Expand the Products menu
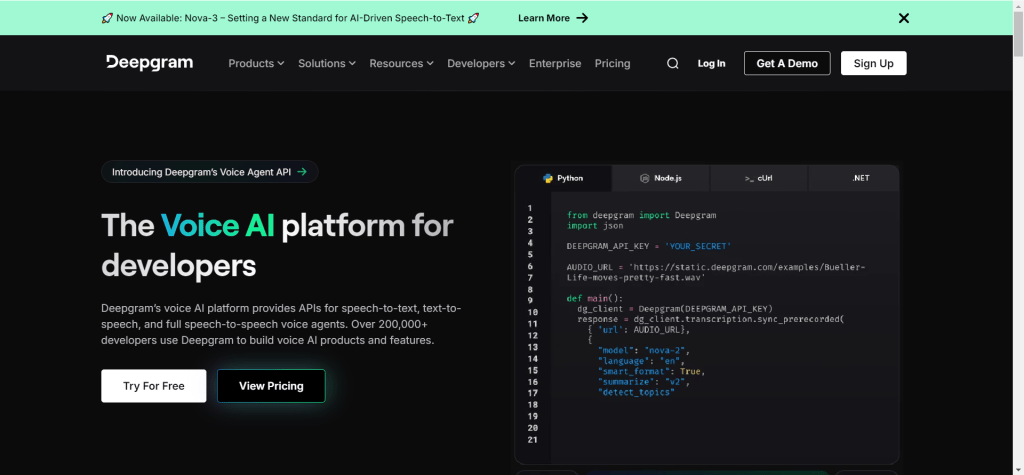The image size is (1024, 475). click(256, 63)
